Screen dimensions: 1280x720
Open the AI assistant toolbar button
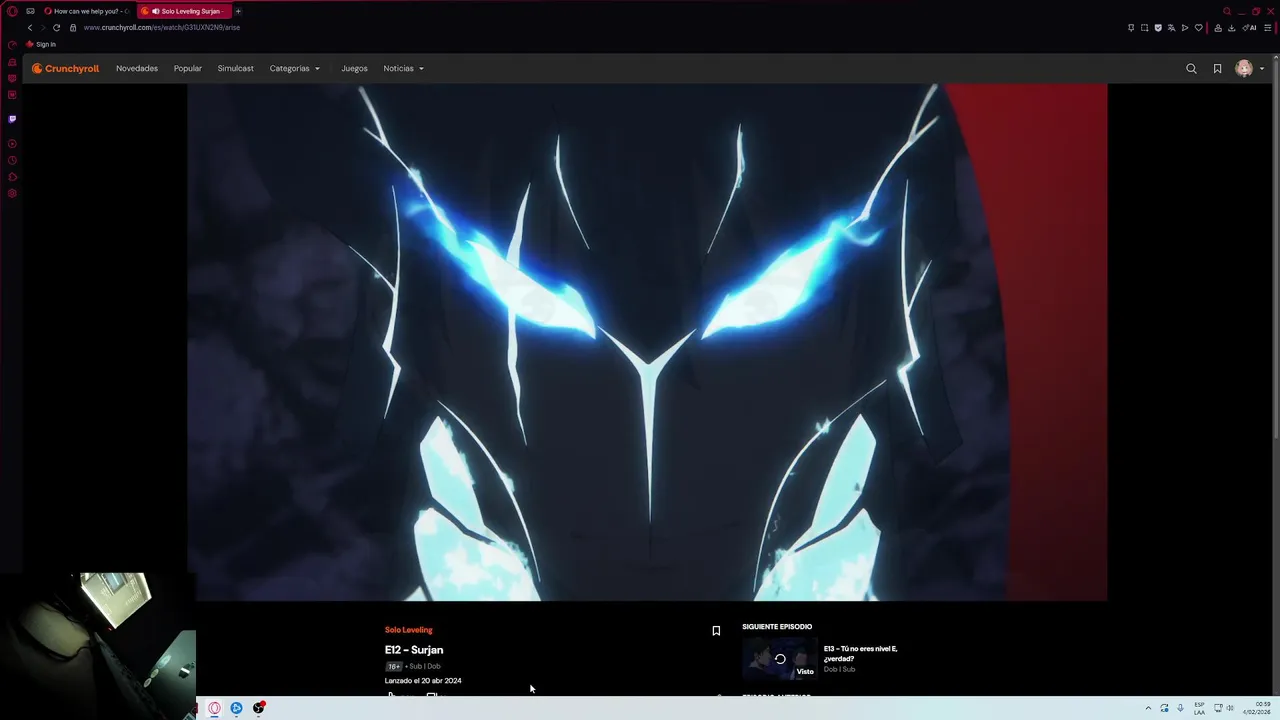click(1249, 28)
